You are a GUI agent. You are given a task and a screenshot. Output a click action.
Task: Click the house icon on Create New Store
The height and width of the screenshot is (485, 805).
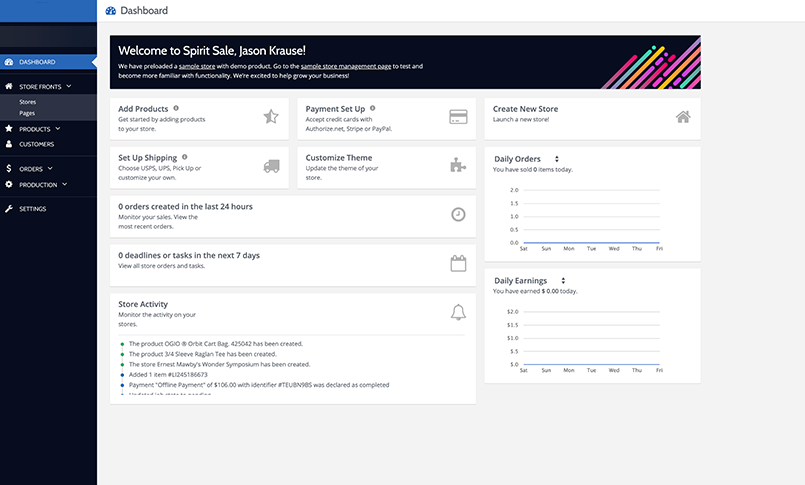(x=683, y=117)
